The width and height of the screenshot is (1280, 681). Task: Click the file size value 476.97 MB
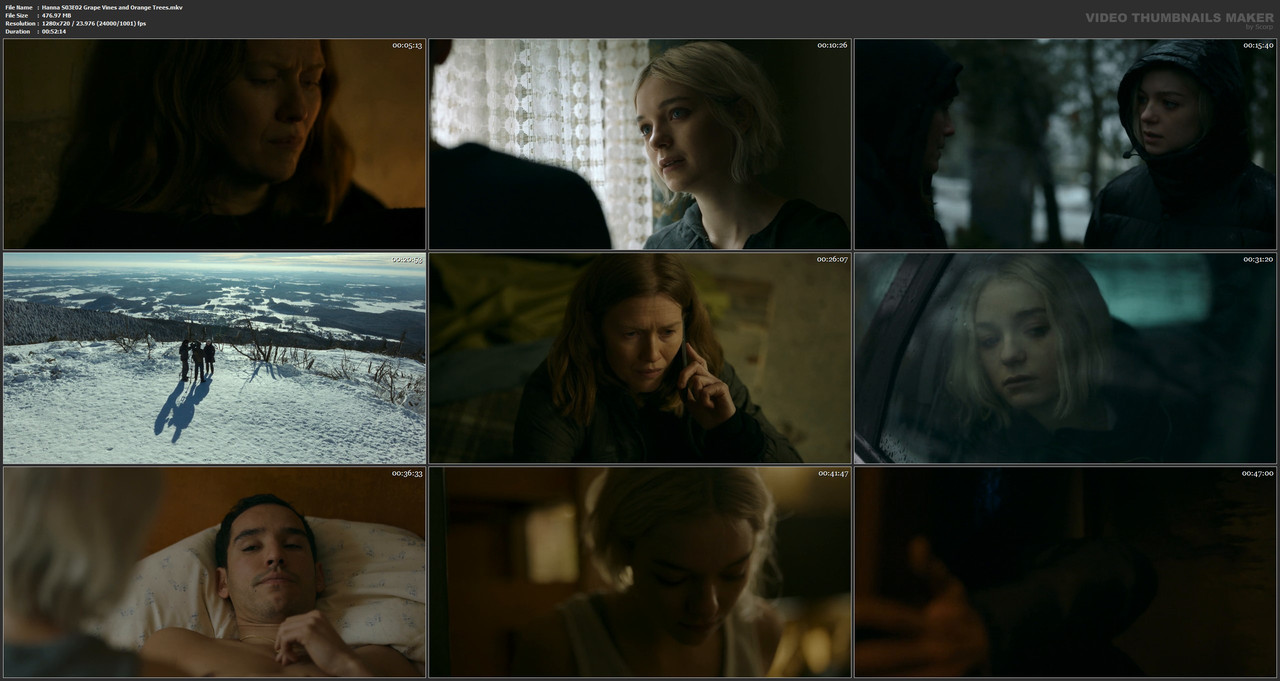(59, 15)
